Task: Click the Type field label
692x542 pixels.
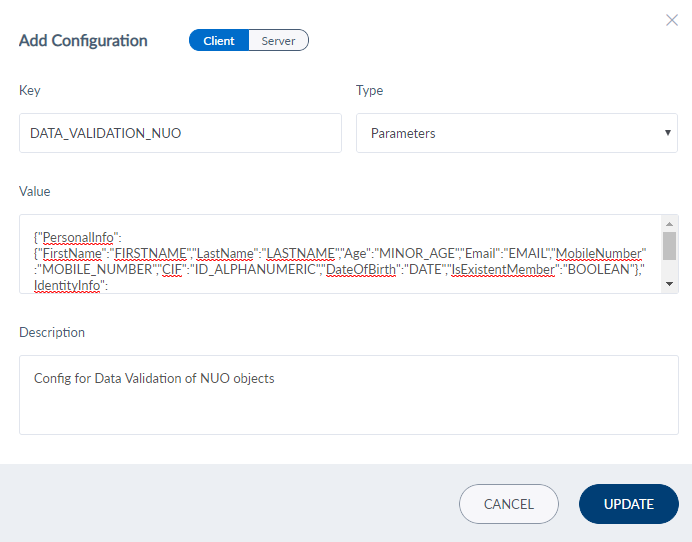Action: coord(370,91)
